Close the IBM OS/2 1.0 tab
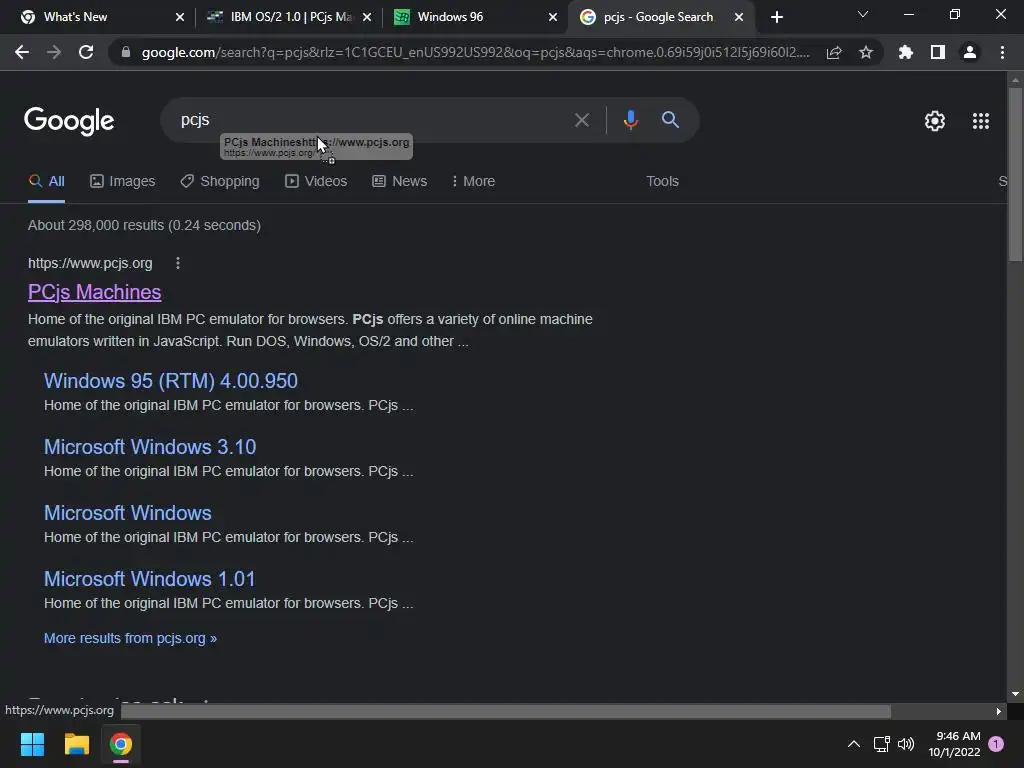 coord(366,17)
